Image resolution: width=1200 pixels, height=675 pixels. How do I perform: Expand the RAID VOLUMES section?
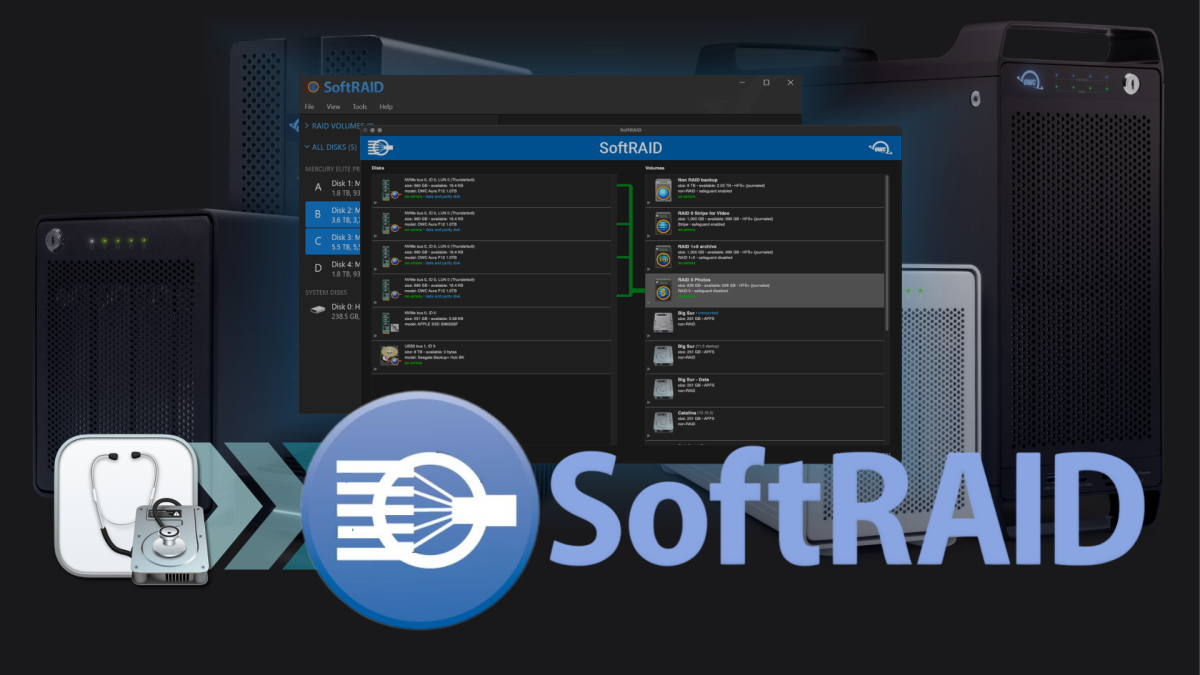tap(307, 125)
